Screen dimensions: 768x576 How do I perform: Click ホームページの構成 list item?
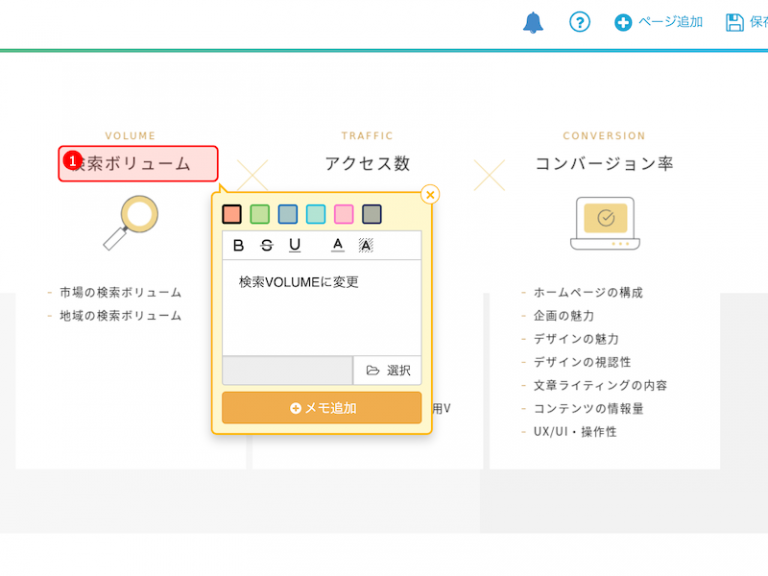[x=588, y=292]
